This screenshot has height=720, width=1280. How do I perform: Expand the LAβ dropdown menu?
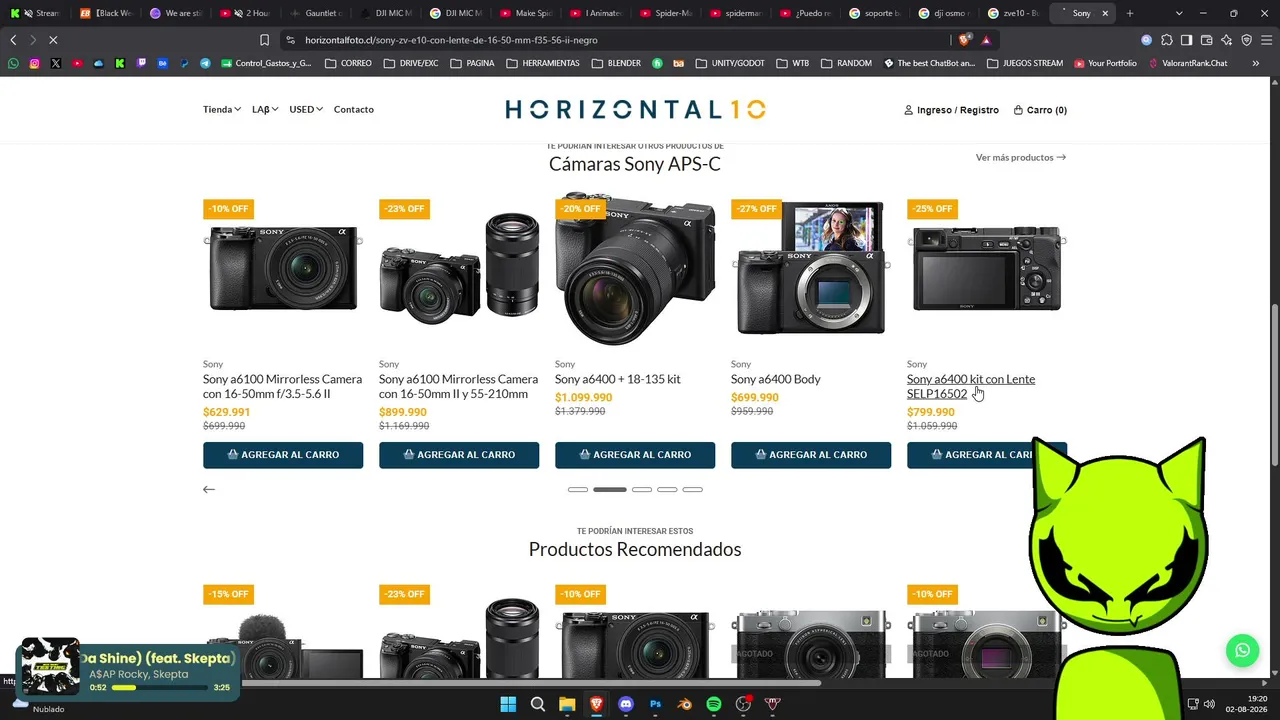click(265, 109)
